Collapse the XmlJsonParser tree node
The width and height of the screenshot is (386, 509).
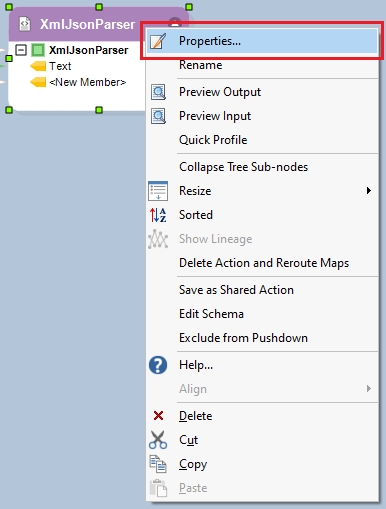click(x=21, y=50)
